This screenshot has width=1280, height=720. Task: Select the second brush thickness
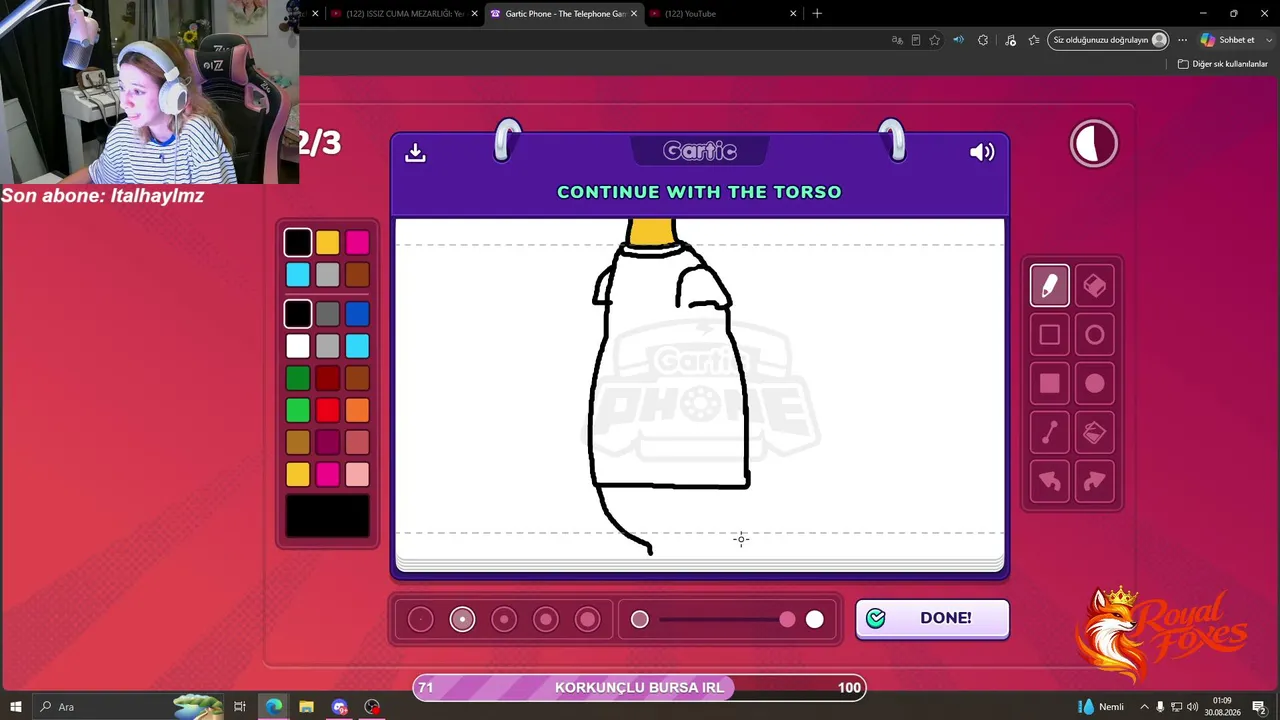462,620
